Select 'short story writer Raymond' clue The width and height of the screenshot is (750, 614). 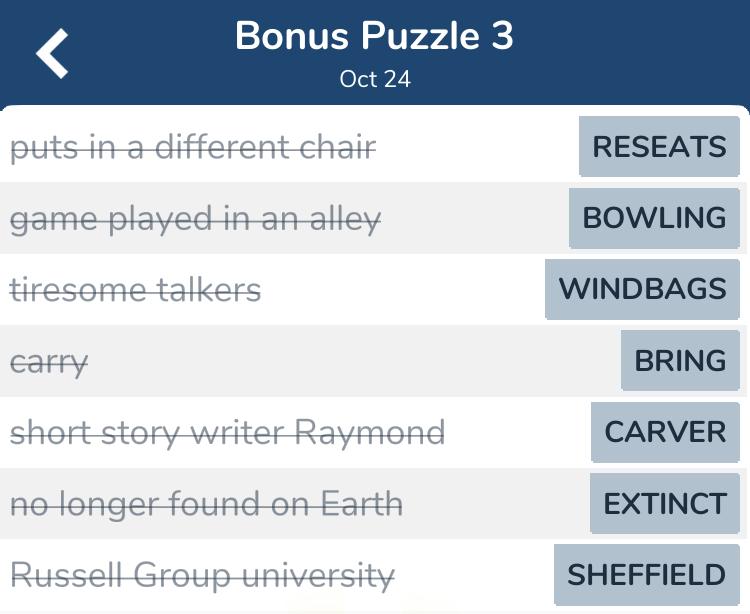[x=228, y=433]
